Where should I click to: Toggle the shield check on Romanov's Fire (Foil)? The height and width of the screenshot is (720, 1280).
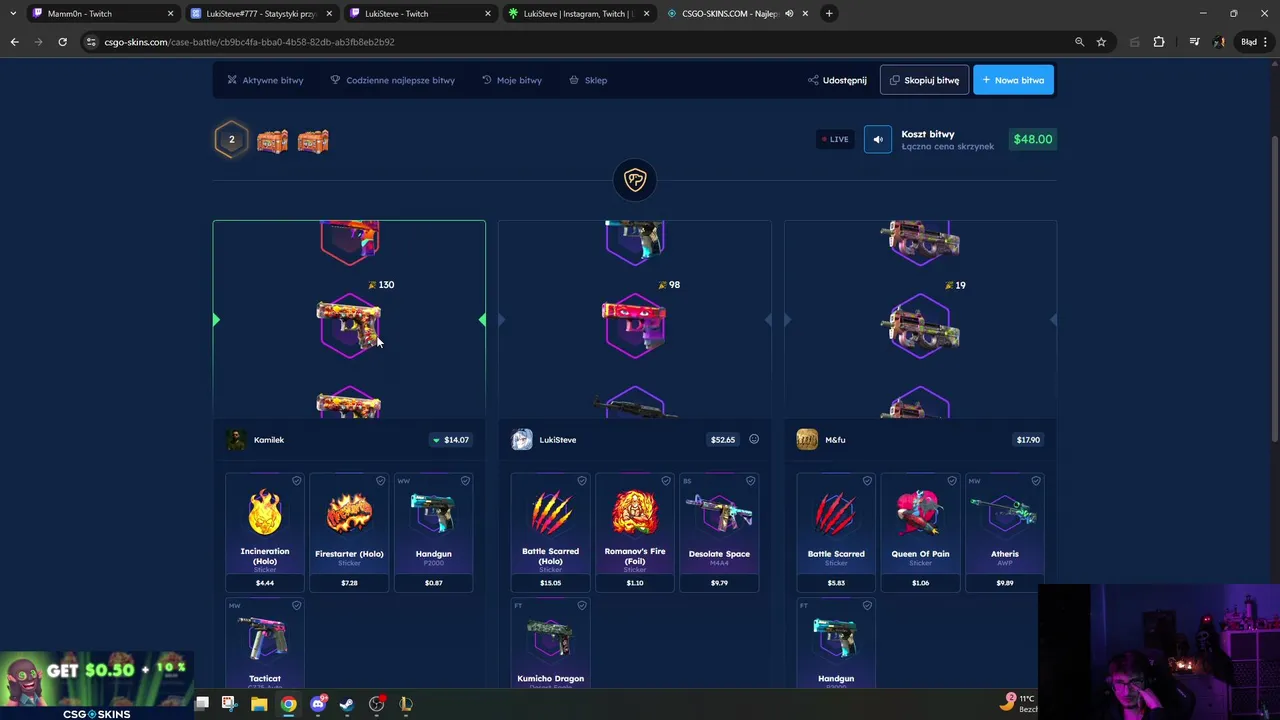pos(666,481)
